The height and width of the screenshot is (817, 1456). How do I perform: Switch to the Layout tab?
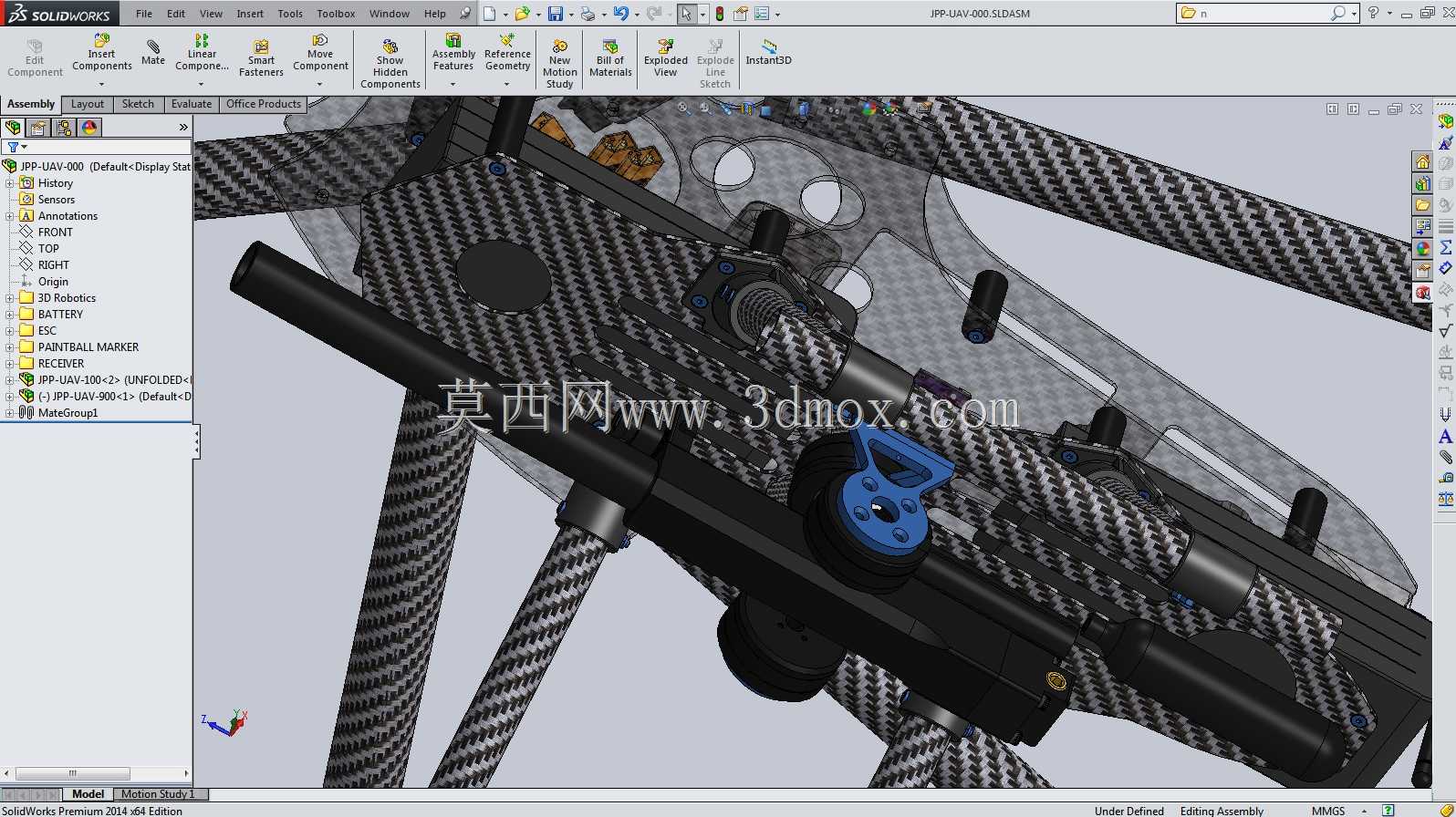88,104
